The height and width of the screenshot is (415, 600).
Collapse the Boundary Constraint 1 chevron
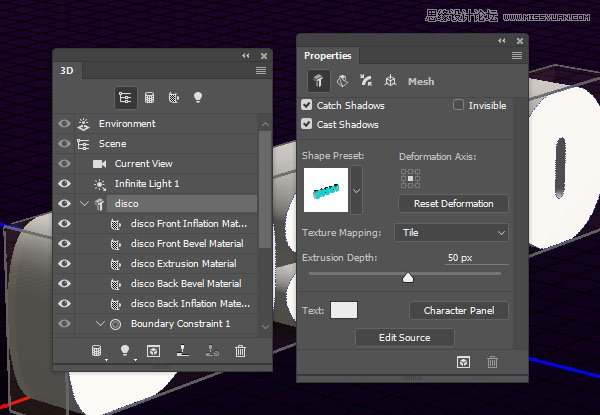[x=100, y=324]
